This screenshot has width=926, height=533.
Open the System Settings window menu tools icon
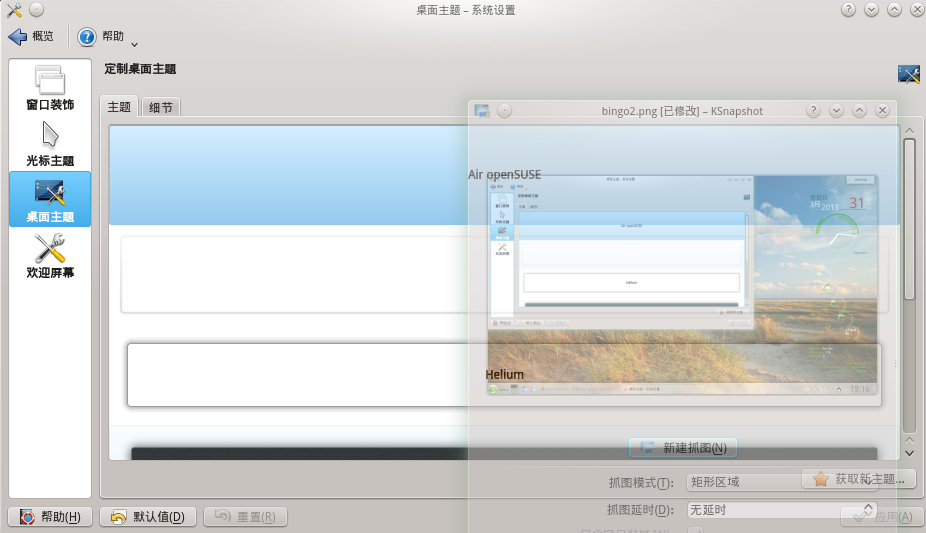point(14,9)
